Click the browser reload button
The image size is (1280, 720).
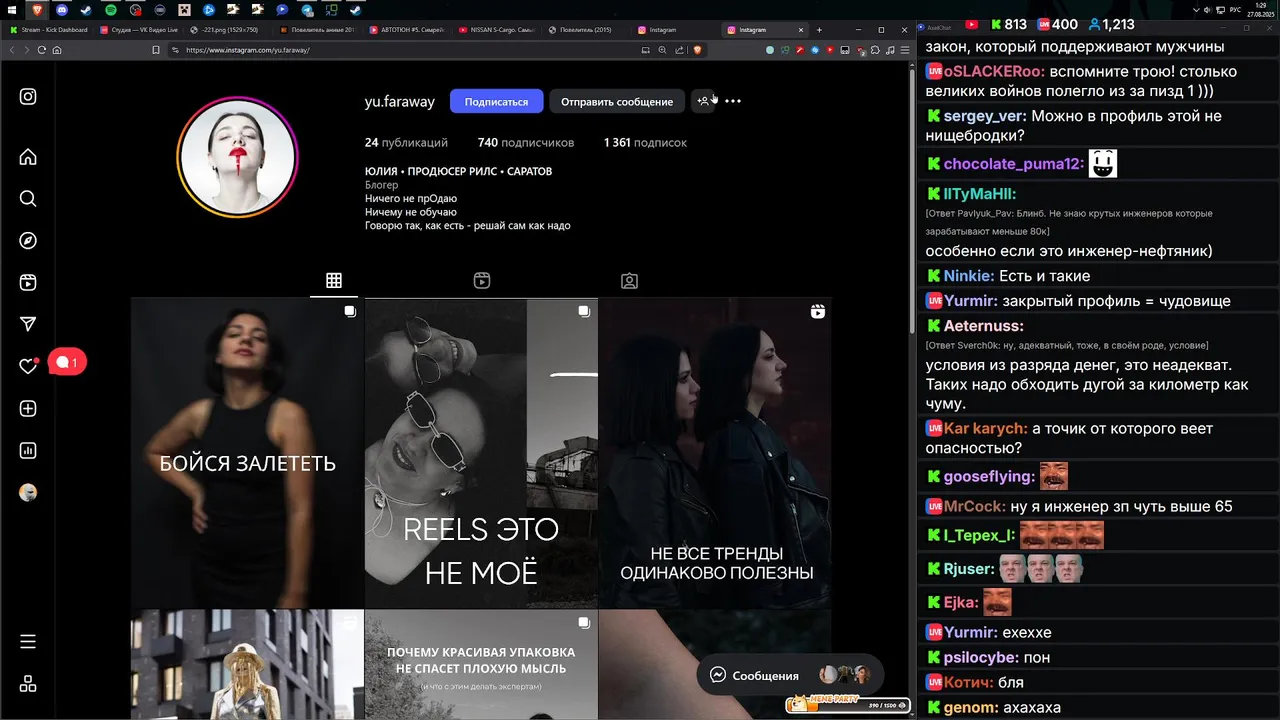pyautogui.click(x=40, y=50)
